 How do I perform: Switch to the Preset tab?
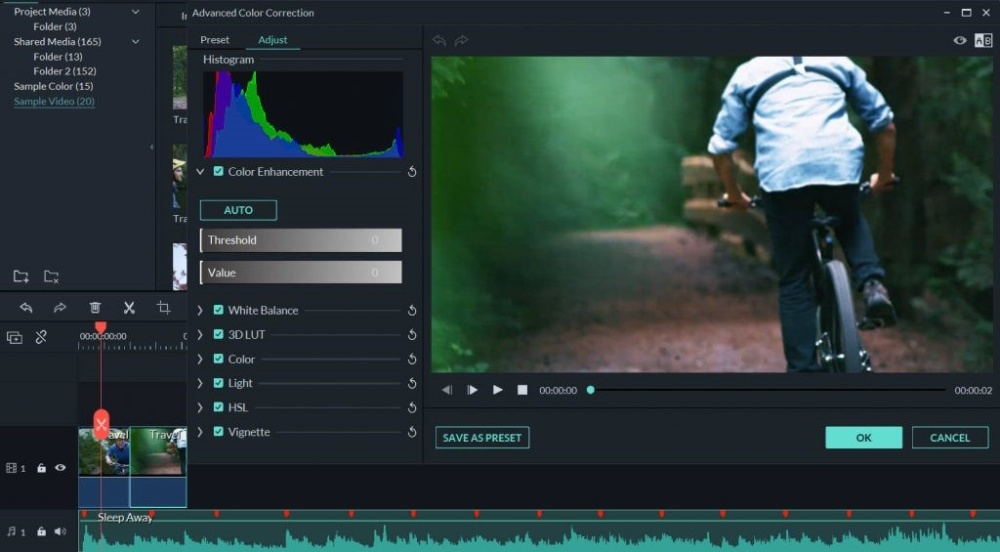[214, 40]
